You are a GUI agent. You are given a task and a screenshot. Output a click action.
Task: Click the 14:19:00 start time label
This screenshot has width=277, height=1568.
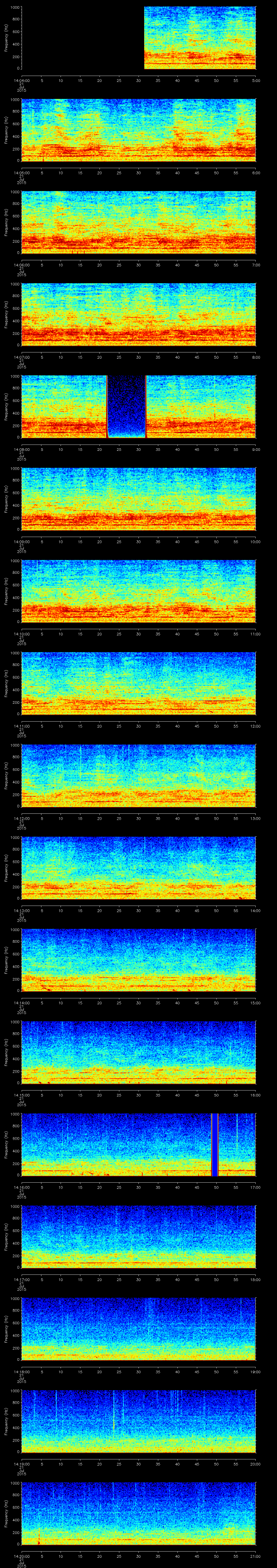(x=21, y=1464)
